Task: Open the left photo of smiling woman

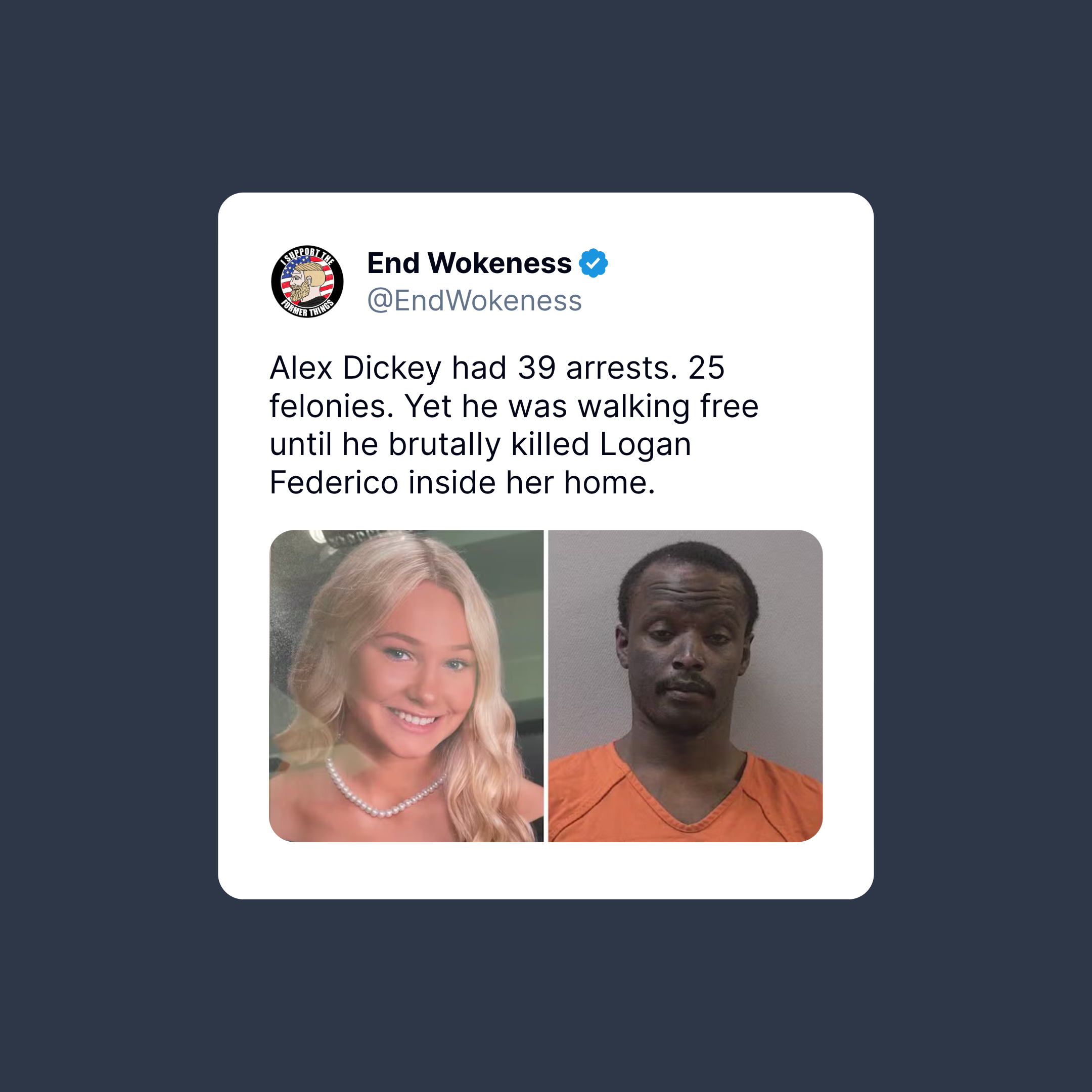Action: 406,686
